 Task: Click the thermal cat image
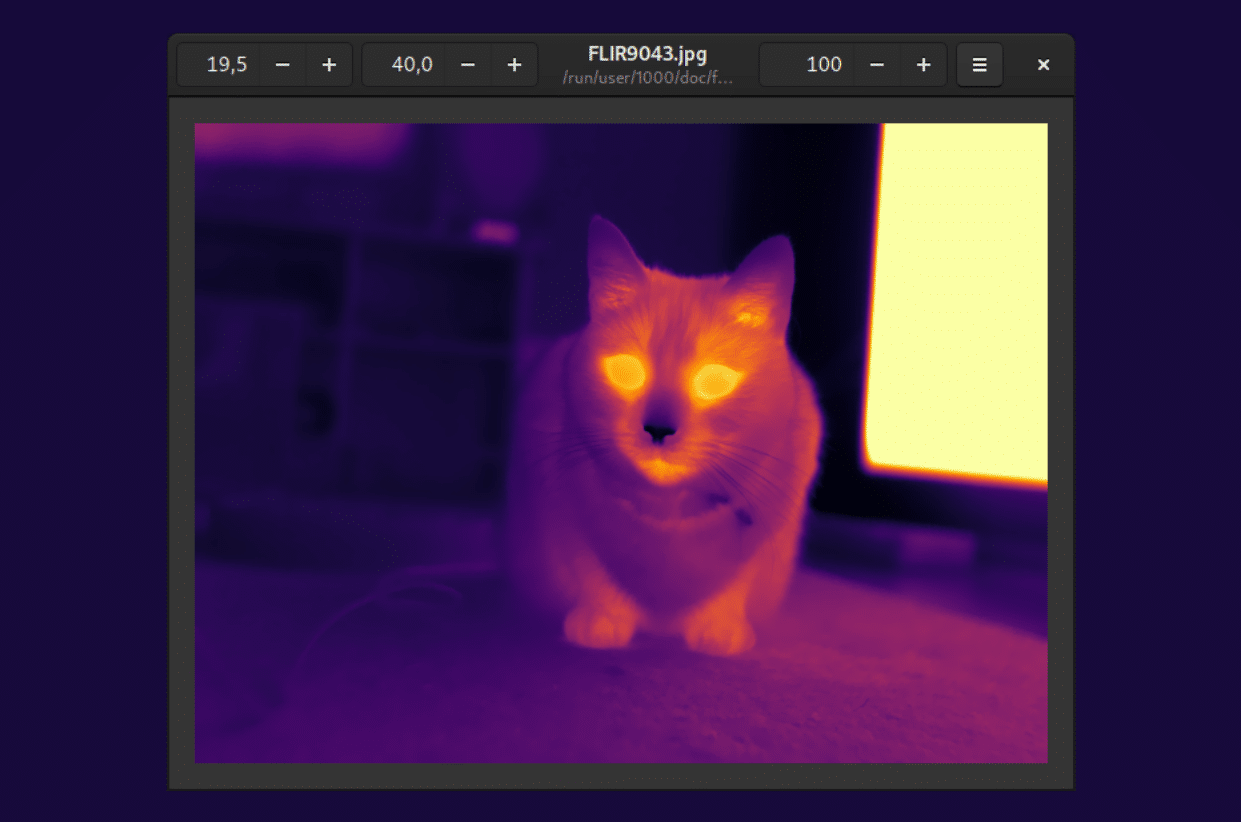[x=621, y=443]
